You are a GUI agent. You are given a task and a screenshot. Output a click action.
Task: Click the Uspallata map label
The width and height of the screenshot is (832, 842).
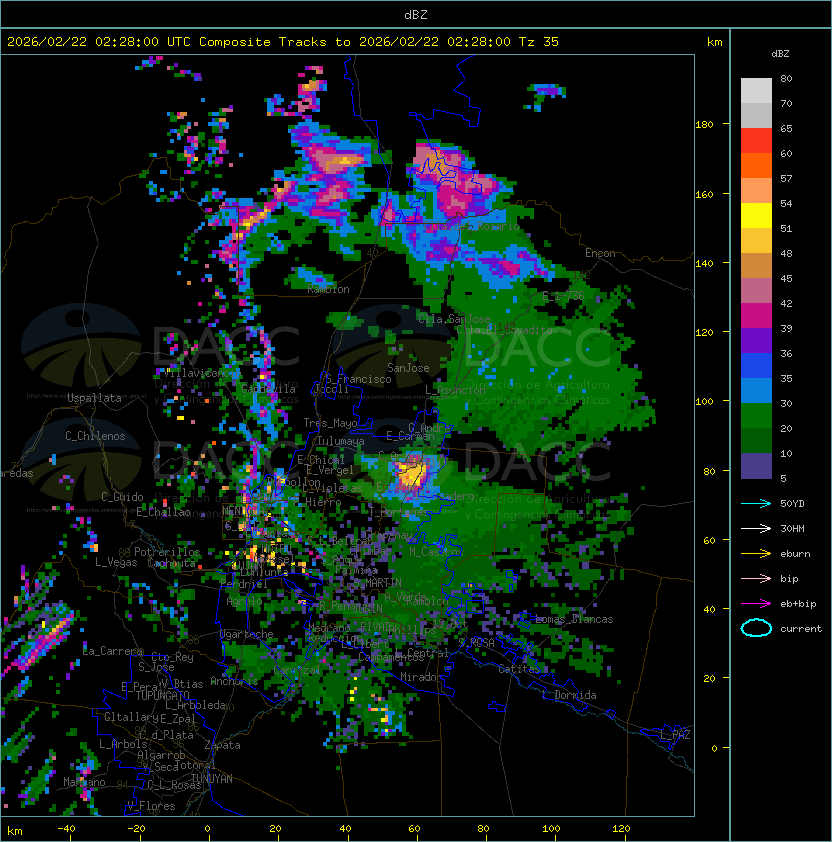click(x=94, y=398)
